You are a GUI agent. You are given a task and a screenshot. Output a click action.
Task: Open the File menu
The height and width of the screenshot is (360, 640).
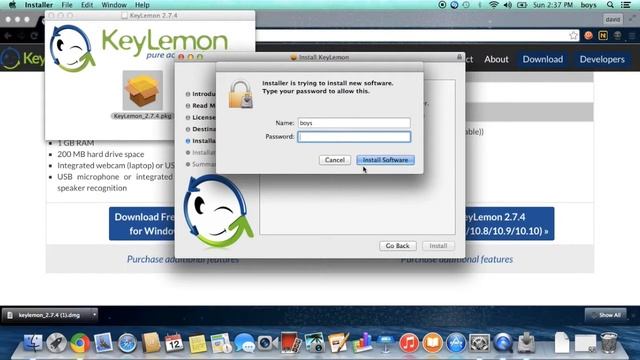tap(67, 5)
